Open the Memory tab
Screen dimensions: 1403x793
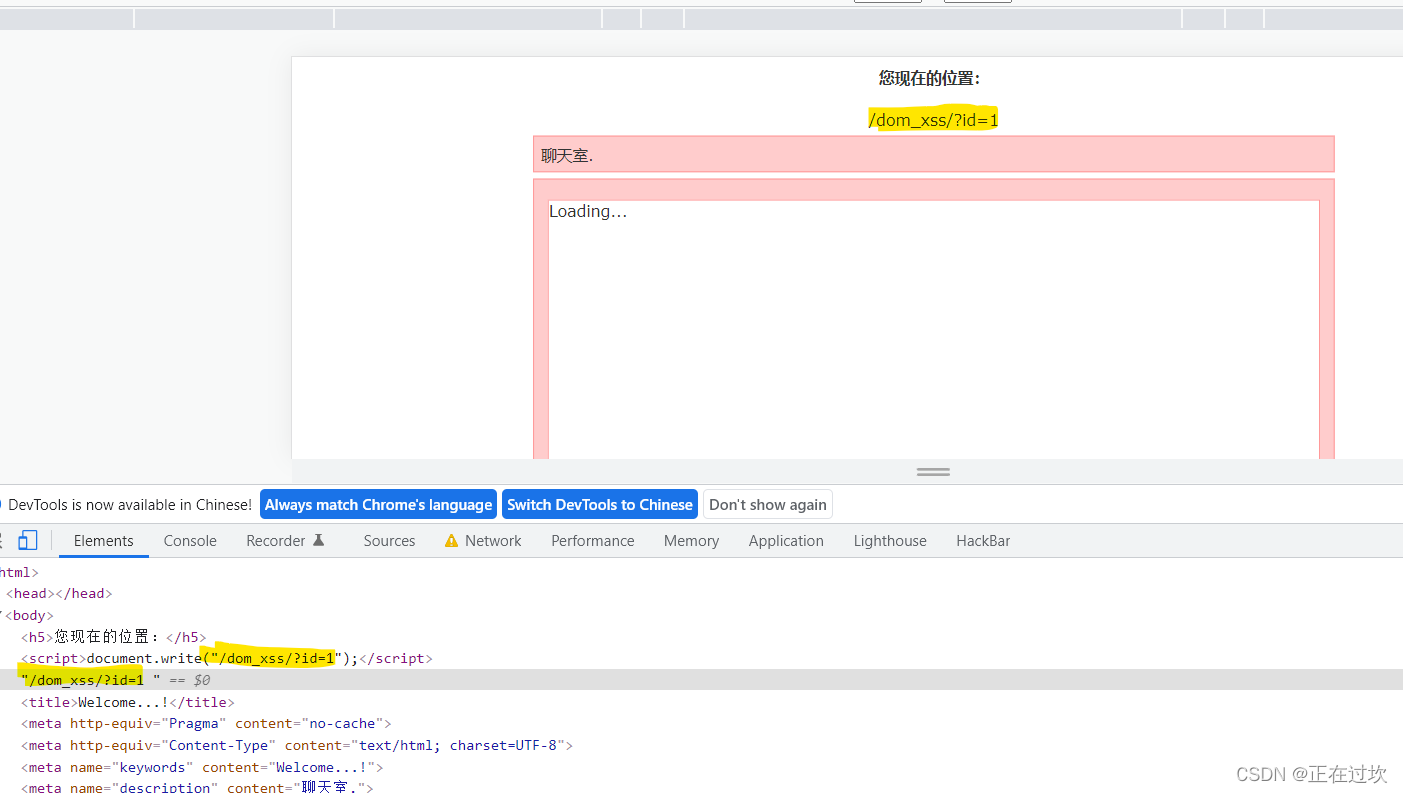691,541
